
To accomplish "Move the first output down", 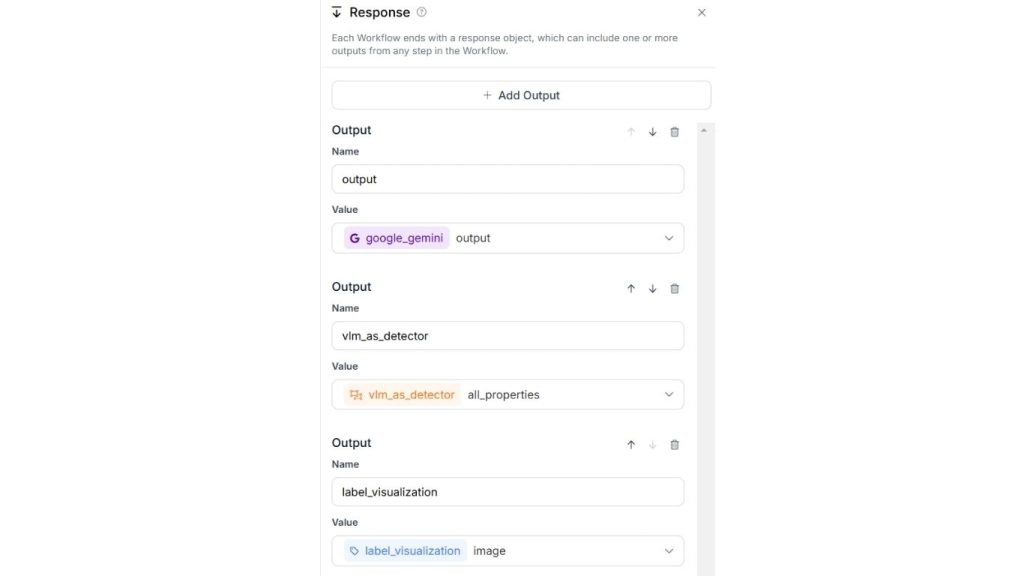I will [x=653, y=132].
